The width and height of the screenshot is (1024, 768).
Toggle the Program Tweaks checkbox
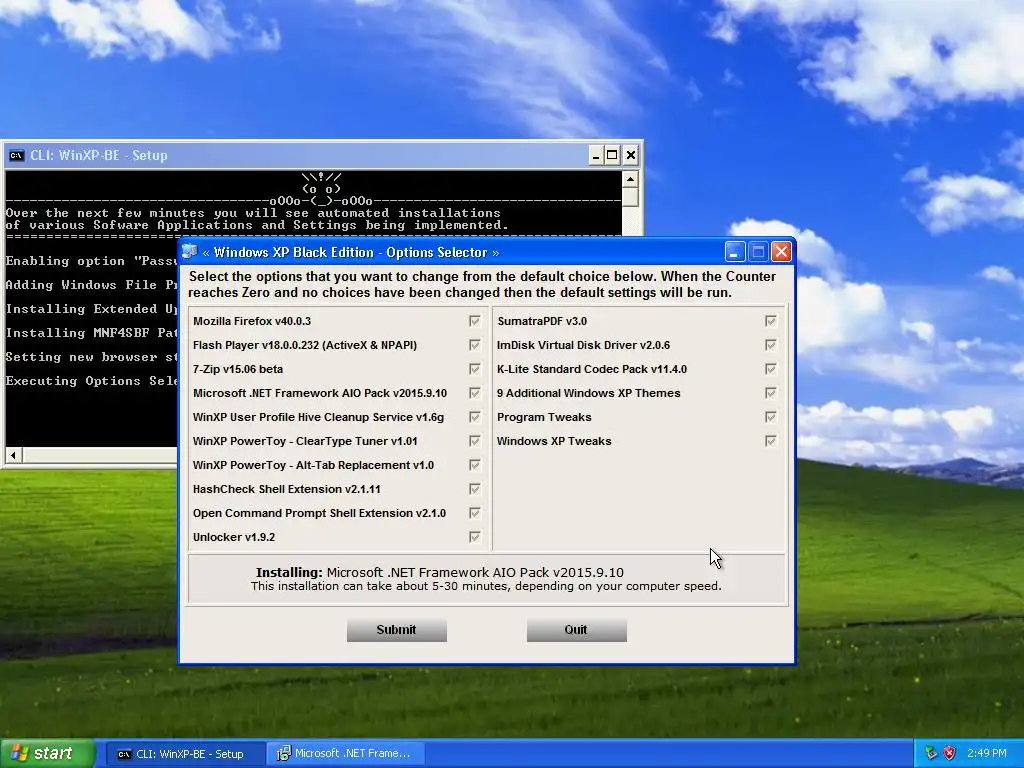pos(771,417)
